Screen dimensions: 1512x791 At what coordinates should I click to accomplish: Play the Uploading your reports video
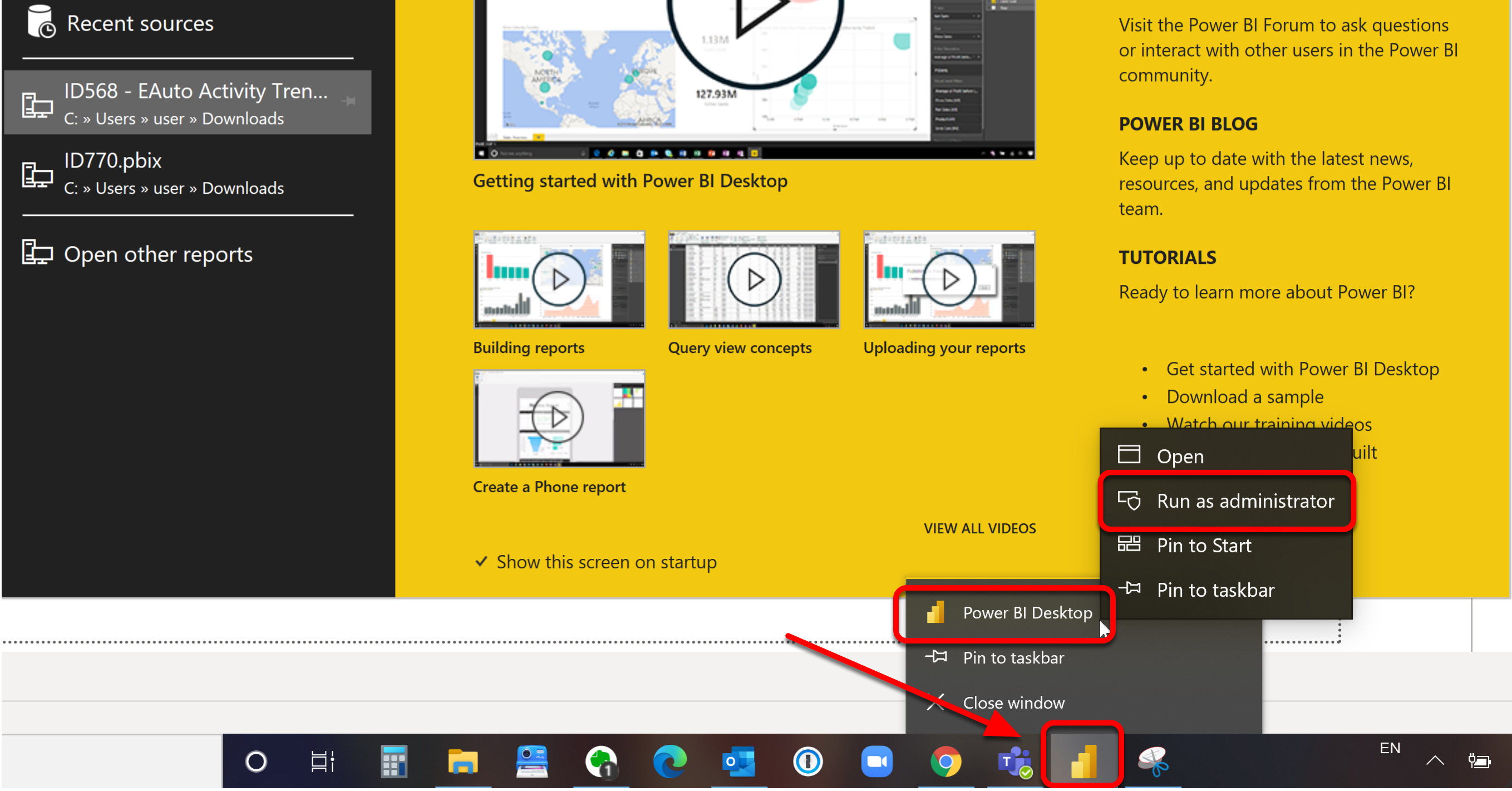pos(948,279)
